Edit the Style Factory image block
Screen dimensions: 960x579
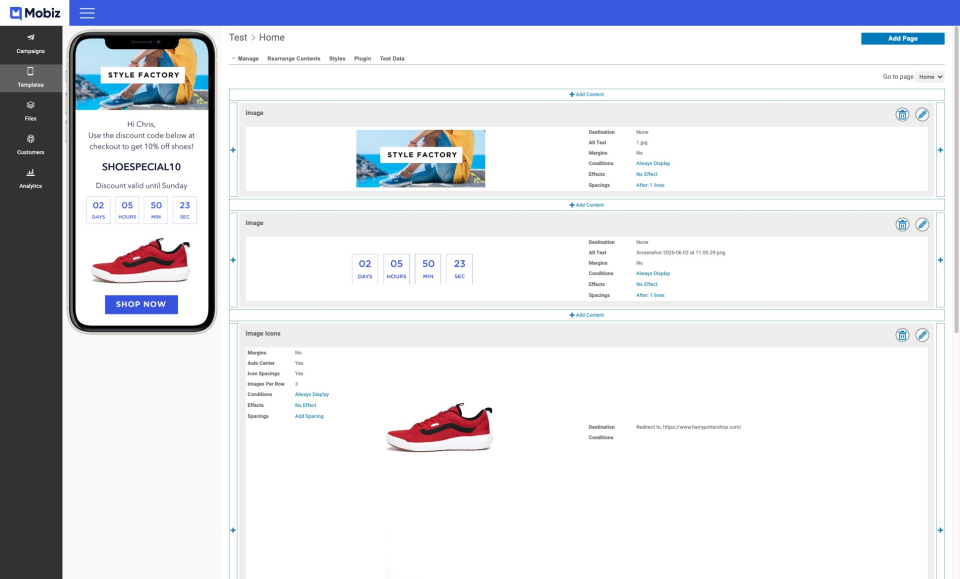[x=922, y=114]
